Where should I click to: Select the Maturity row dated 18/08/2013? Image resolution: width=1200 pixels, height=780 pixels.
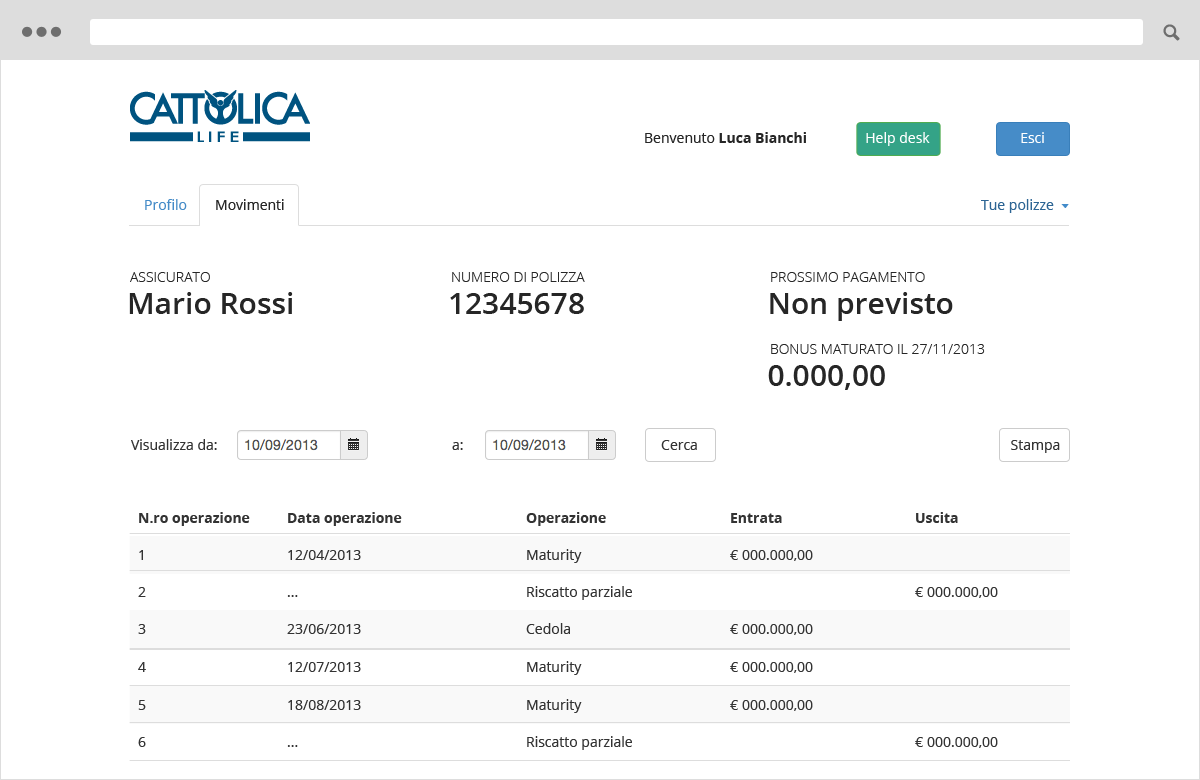tap(599, 705)
